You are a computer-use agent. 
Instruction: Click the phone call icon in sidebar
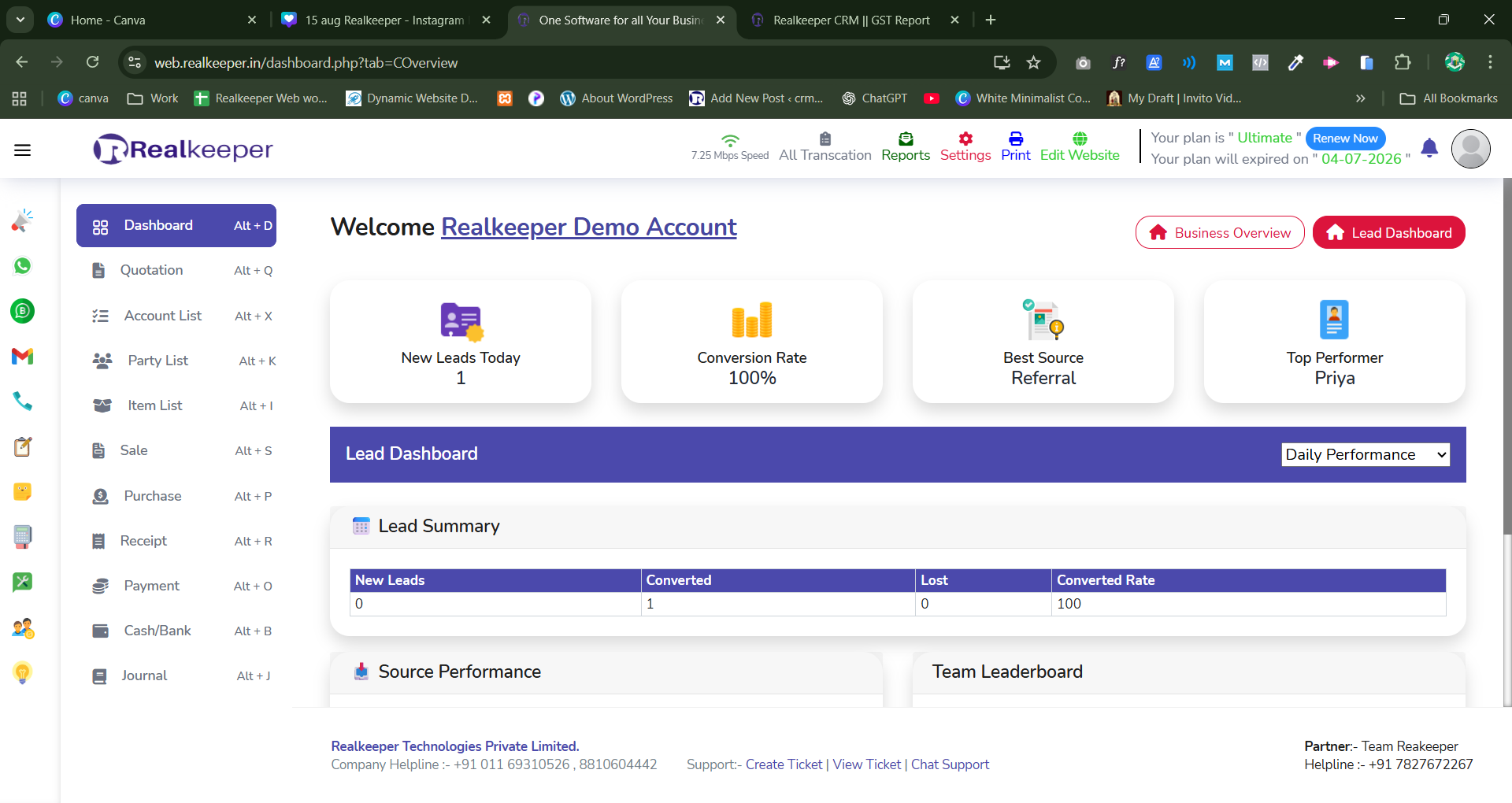pyautogui.click(x=22, y=401)
